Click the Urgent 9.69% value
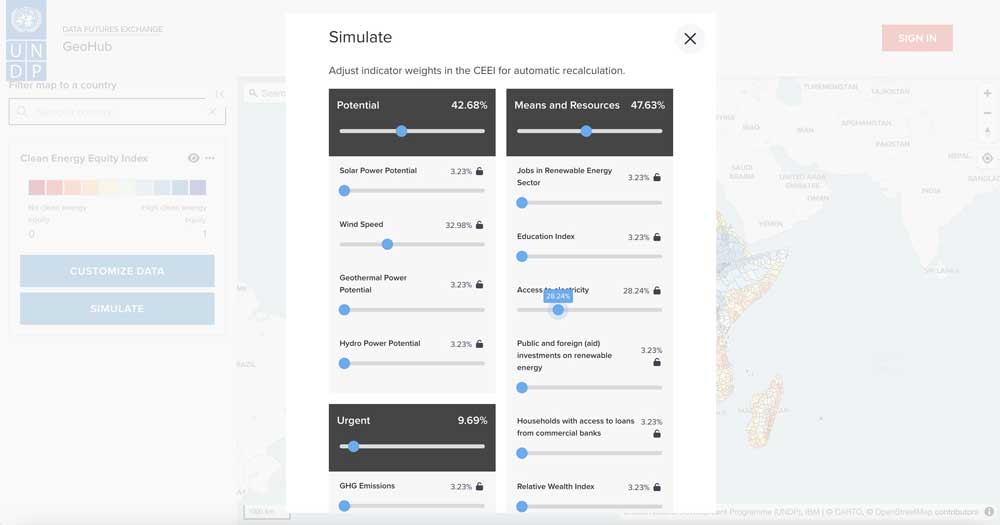This screenshot has height=525, width=1000. tap(472, 420)
